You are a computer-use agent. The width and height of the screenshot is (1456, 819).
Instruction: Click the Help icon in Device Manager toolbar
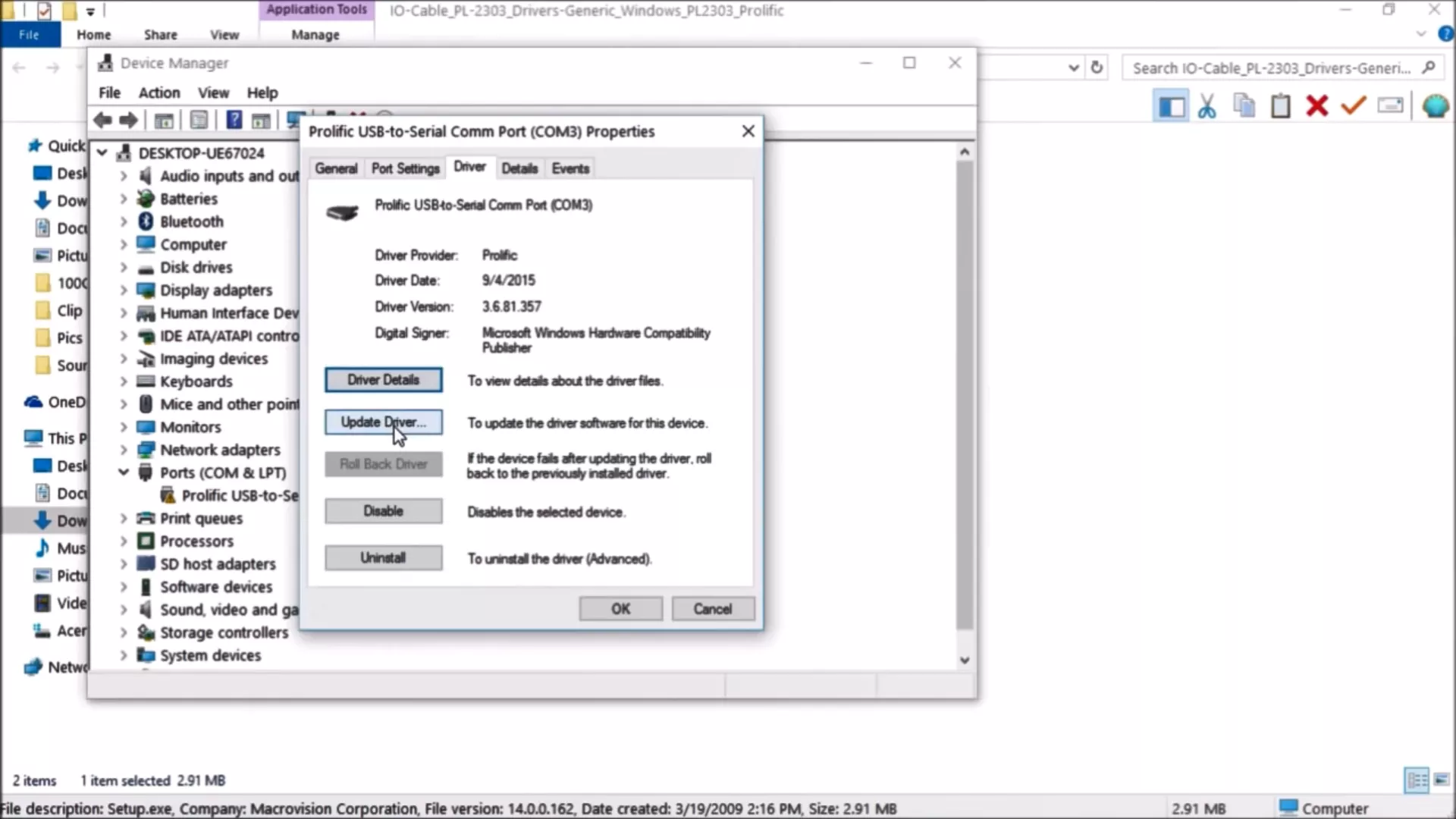(x=234, y=120)
